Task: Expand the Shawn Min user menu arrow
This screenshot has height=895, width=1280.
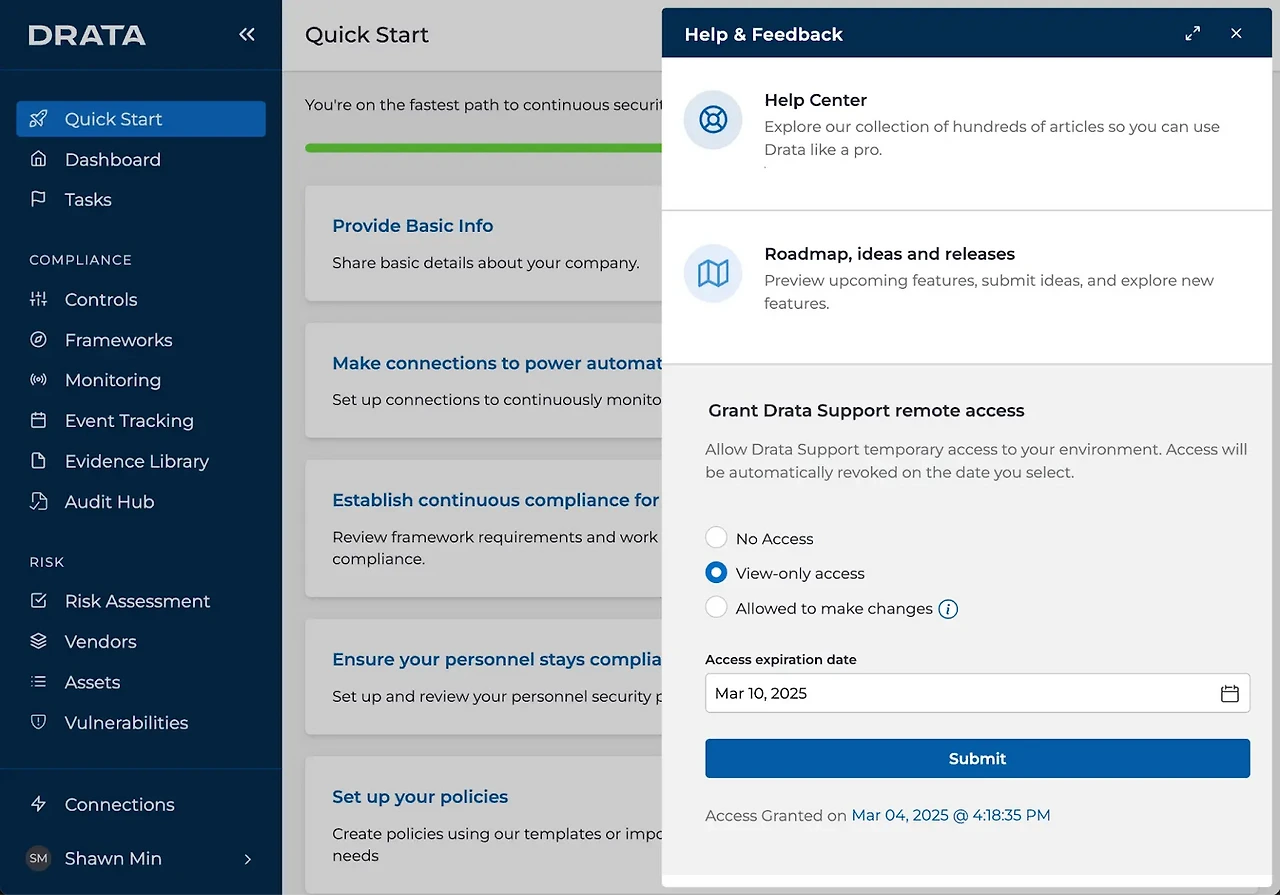Action: click(248, 859)
